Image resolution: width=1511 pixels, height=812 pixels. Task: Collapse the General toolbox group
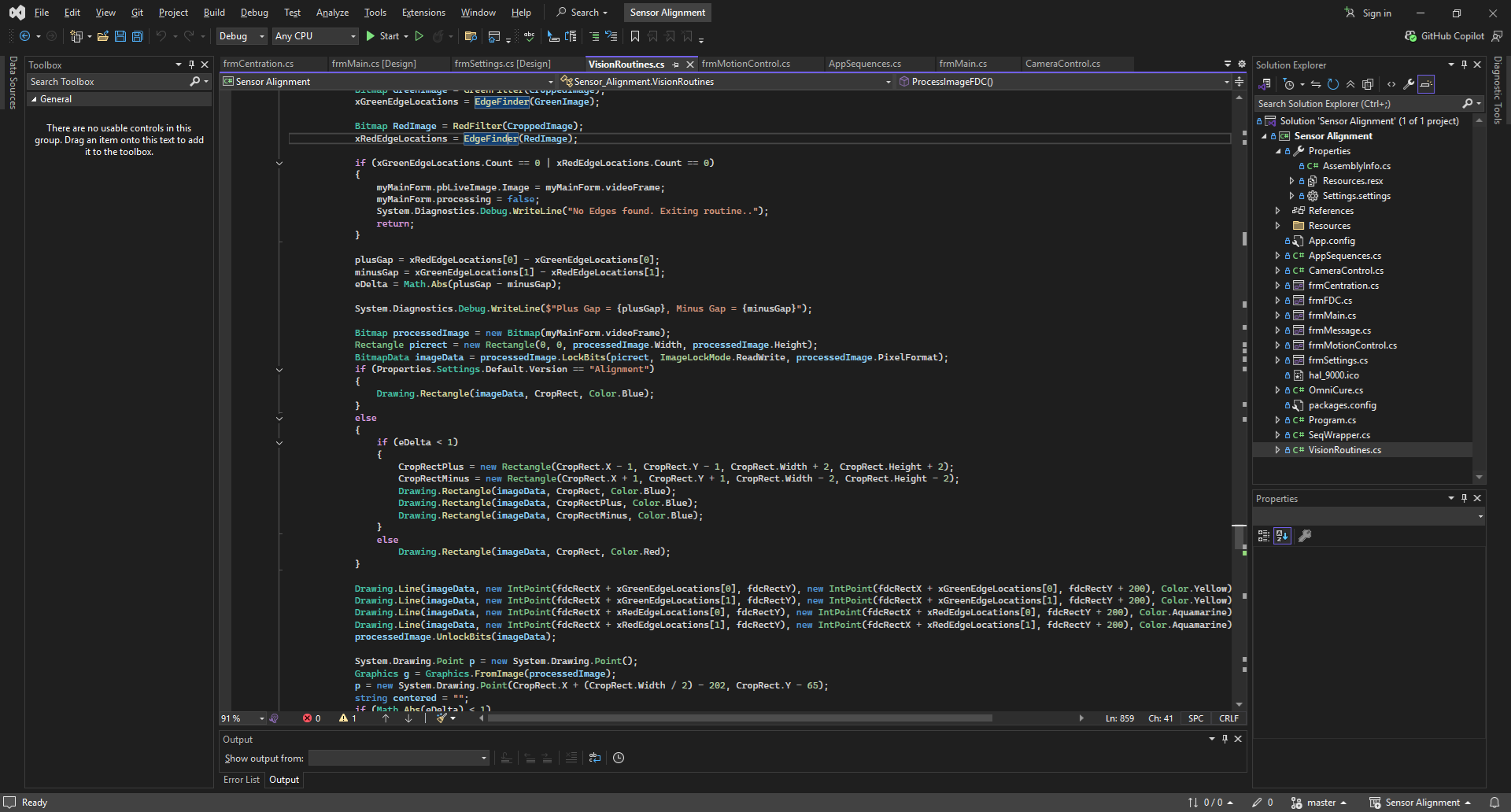(x=34, y=99)
